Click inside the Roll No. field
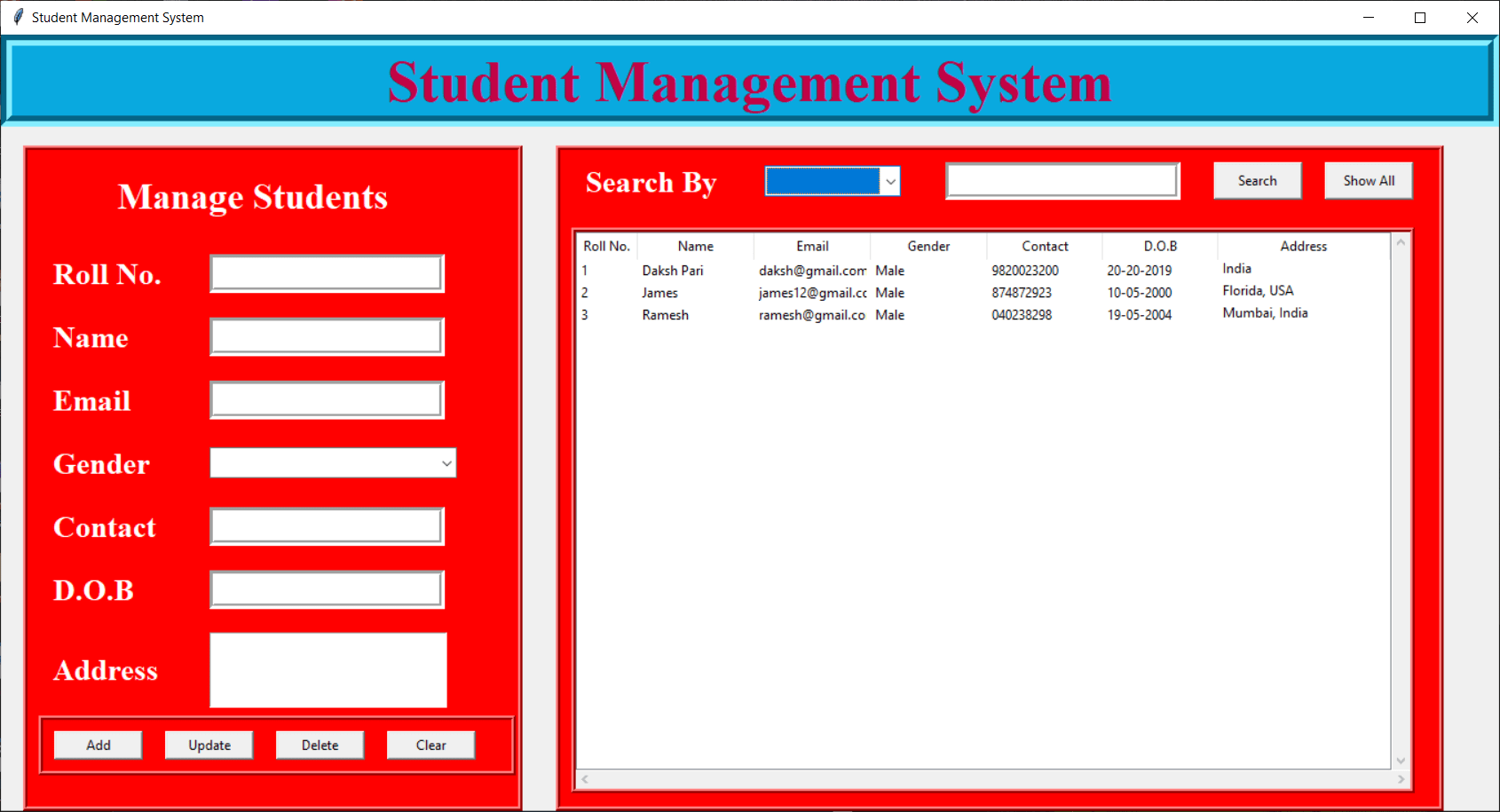The image size is (1500, 812). pos(326,272)
